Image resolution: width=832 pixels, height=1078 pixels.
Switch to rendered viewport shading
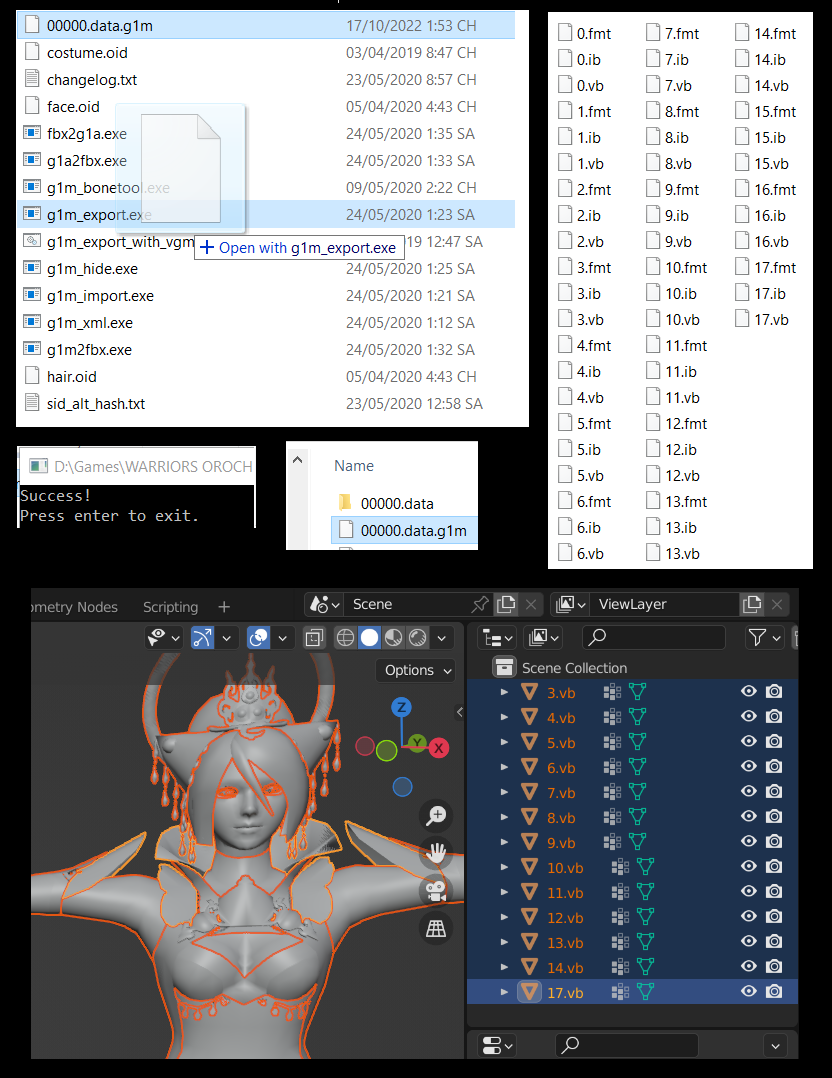click(417, 638)
